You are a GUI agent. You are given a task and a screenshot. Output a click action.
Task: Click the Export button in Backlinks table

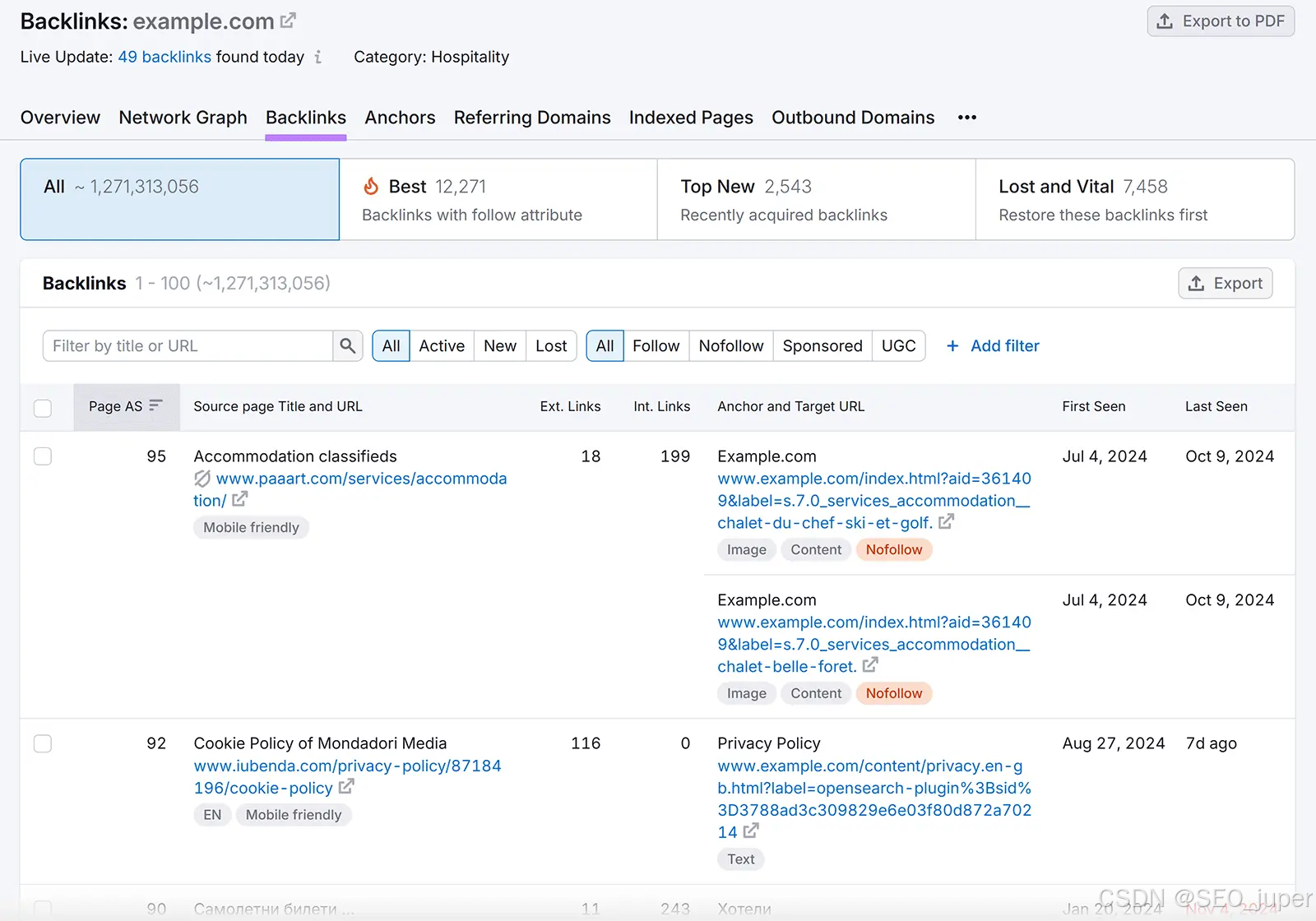click(1226, 284)
